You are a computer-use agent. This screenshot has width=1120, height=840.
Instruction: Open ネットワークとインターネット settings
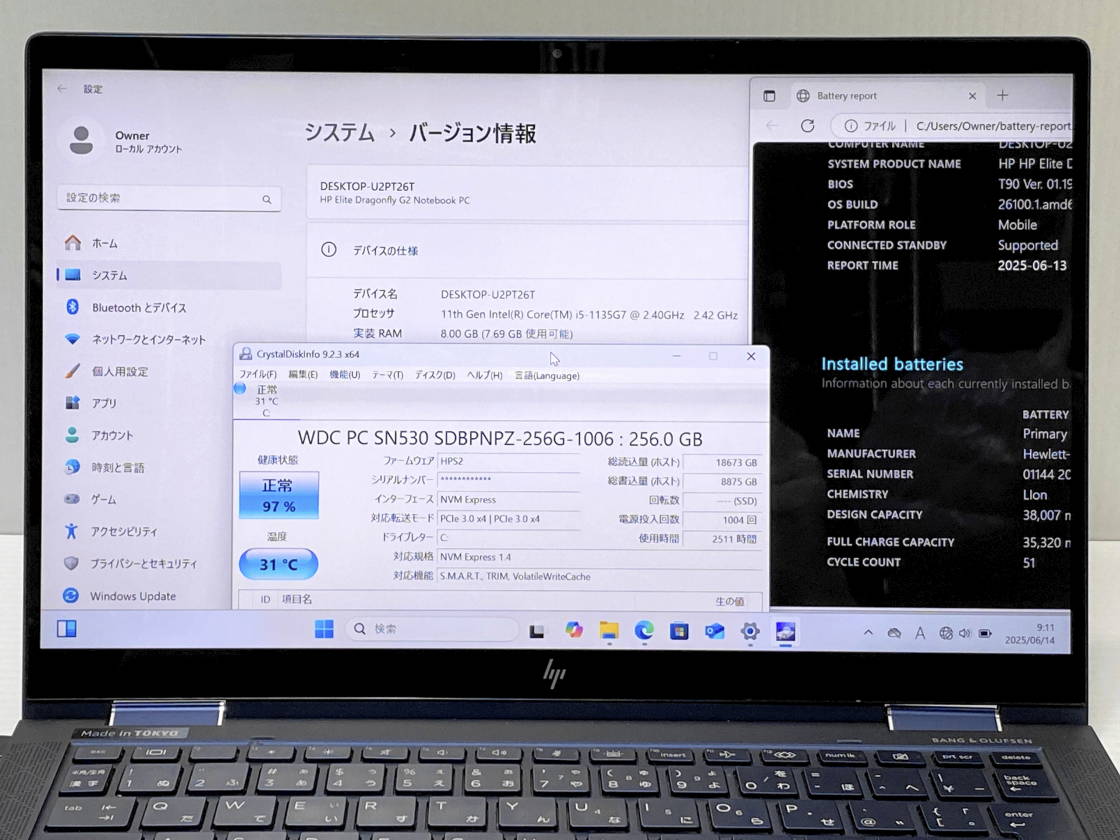click(x=169, y=339)
